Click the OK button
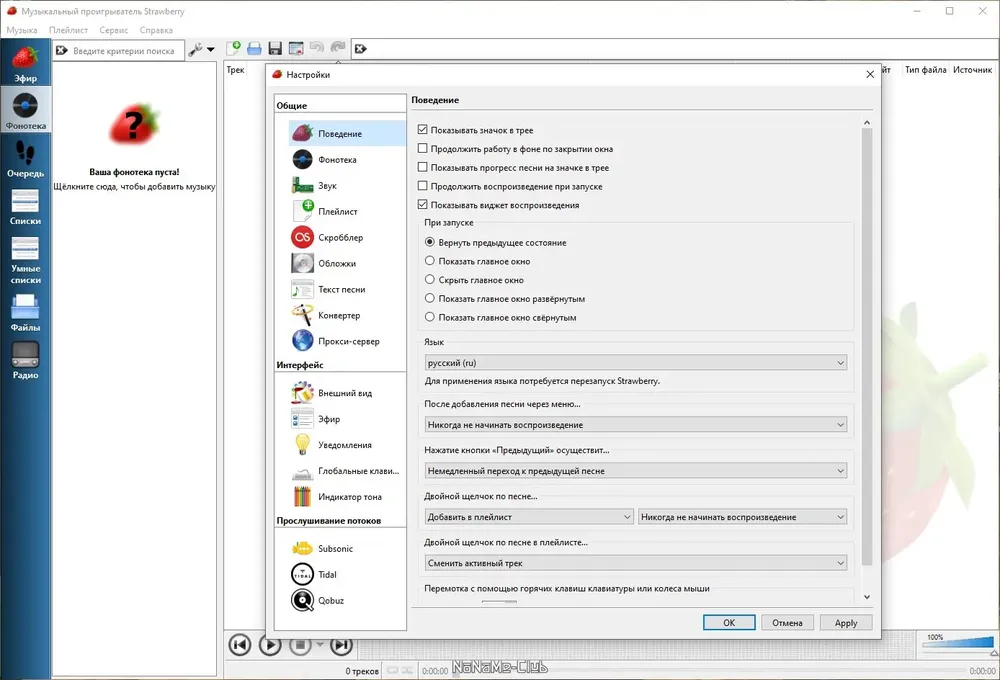 [x=729, y=623]
